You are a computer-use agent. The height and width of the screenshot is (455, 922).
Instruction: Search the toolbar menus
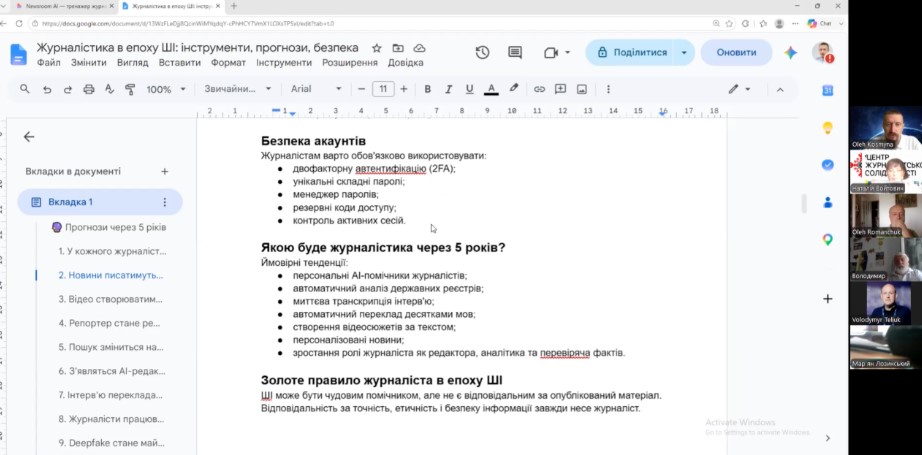[x=25, y=89]
